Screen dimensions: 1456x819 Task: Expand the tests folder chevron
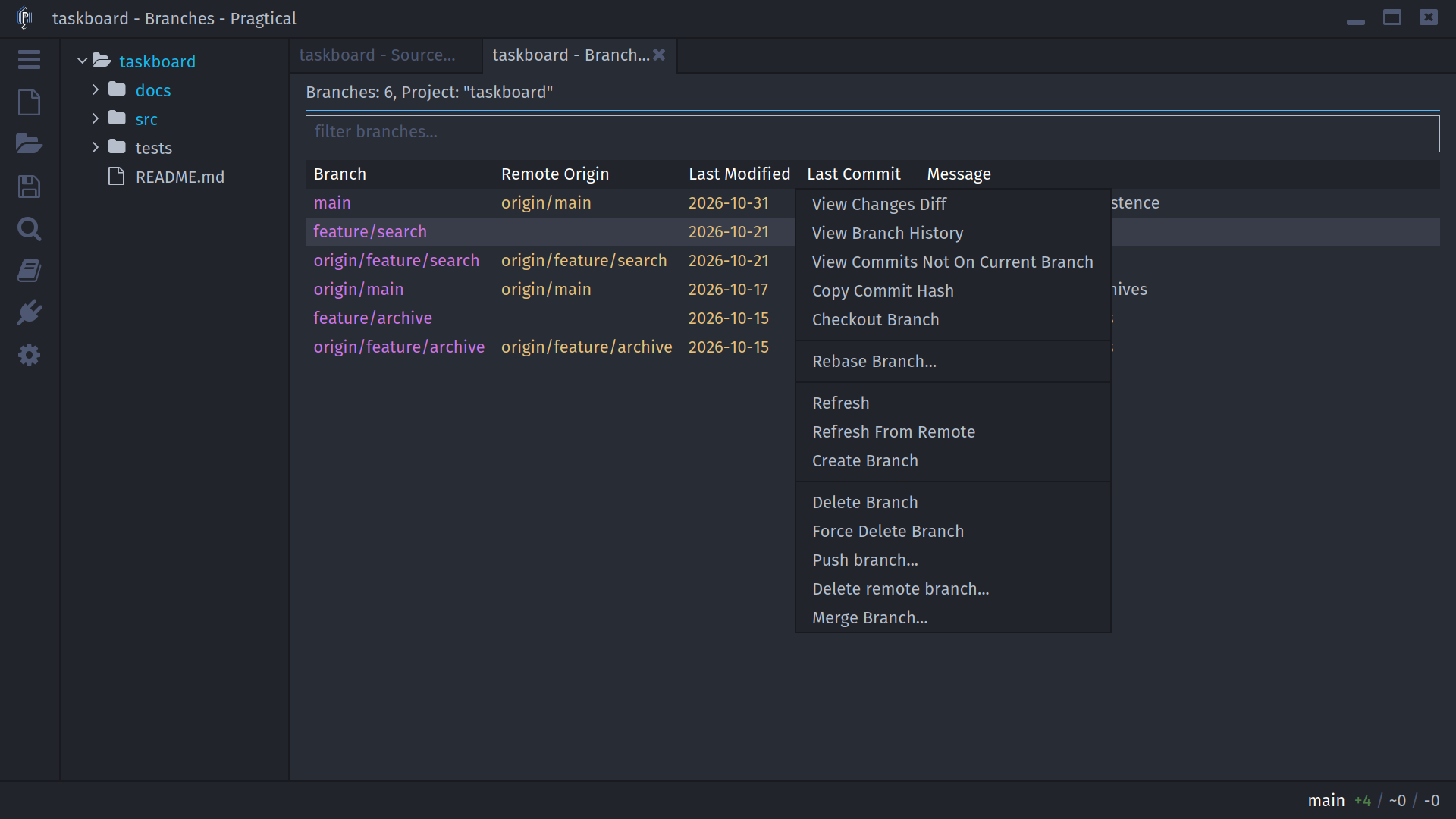click(96, 147)
